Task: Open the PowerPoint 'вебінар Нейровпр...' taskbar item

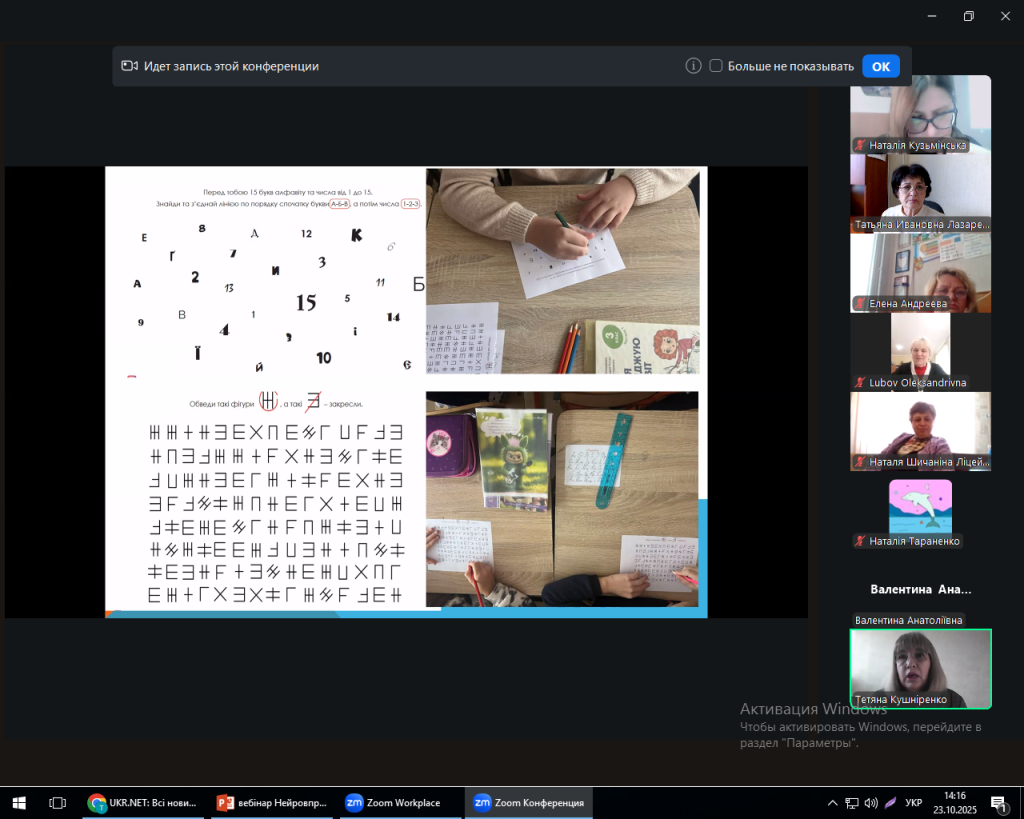Action: pyautogui.click(x=271, y=802)
